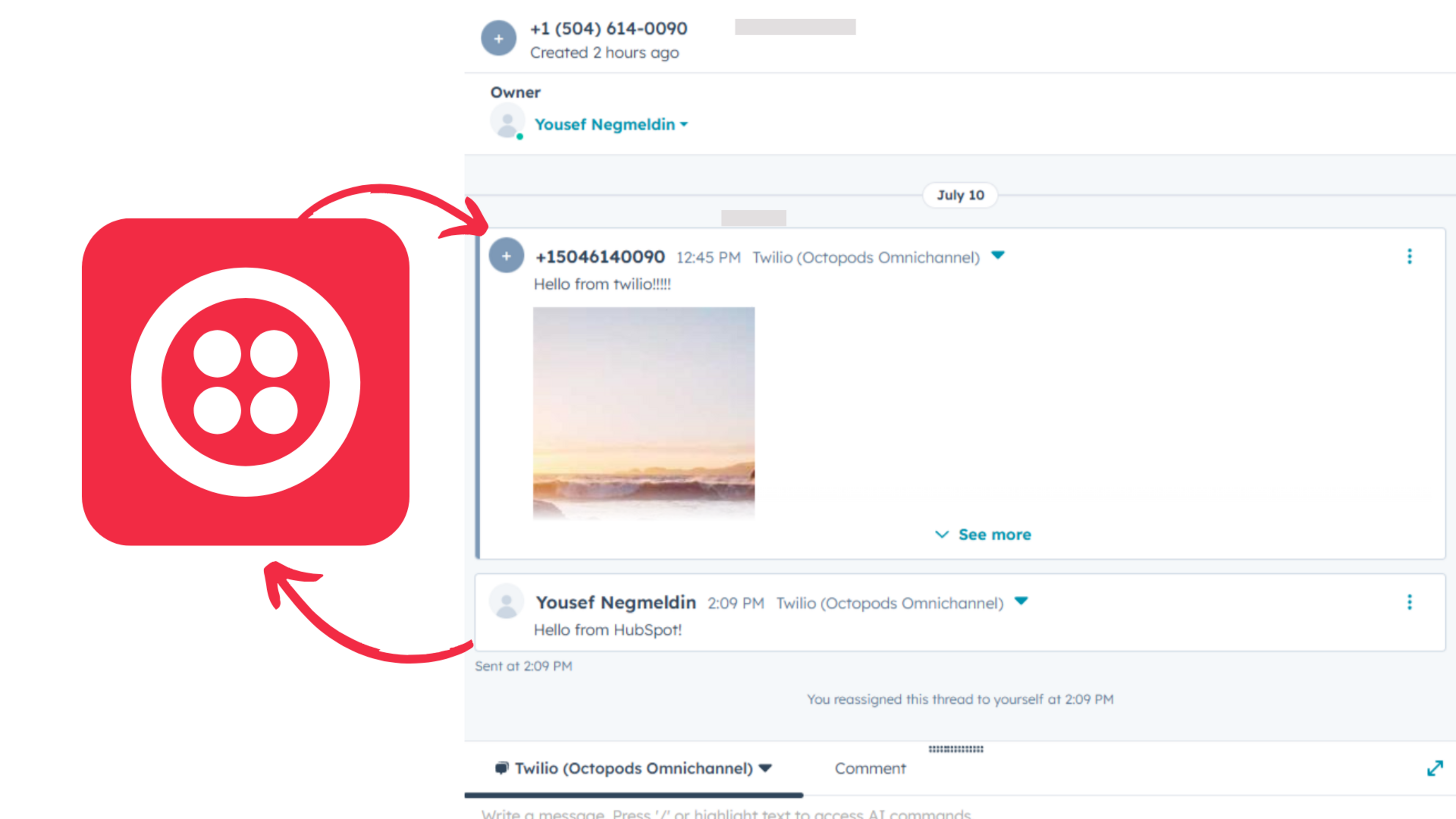Open the channel dropdown on the Twilio message
The height and width of the screenshot is (819, 1456).
(998, 256)
